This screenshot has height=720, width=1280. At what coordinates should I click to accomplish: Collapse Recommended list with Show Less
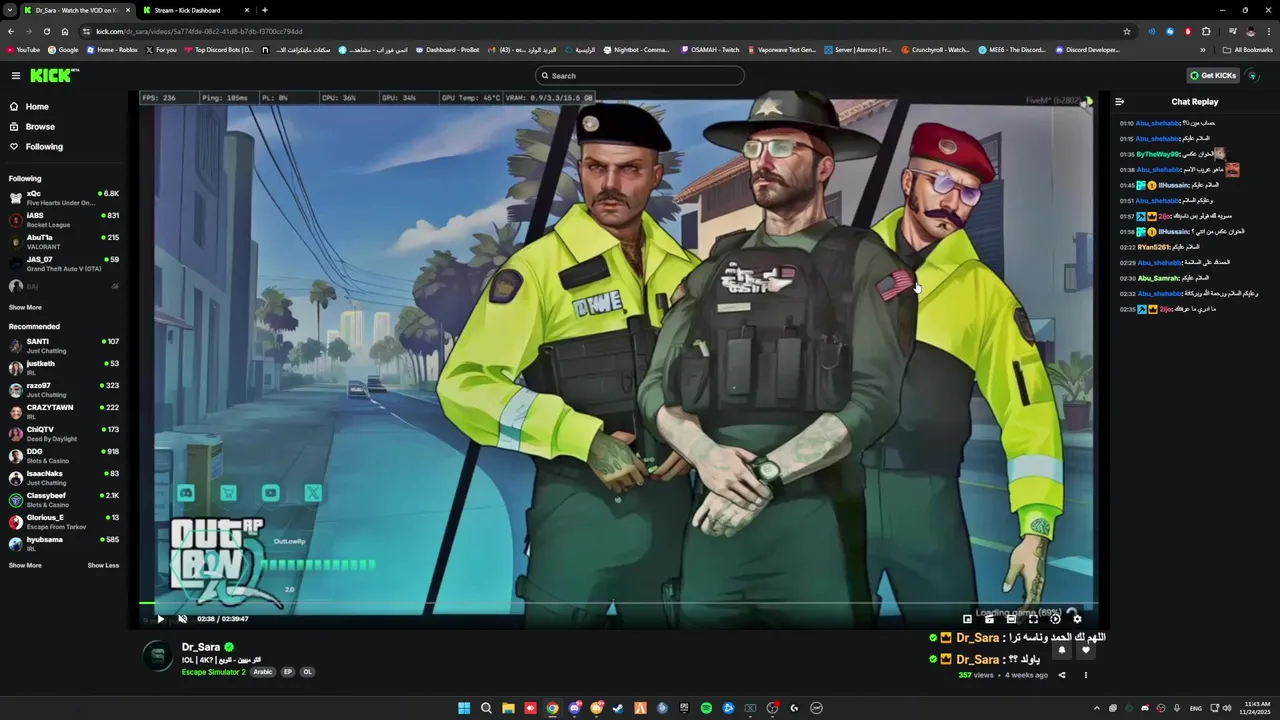(x=103, y=566)
